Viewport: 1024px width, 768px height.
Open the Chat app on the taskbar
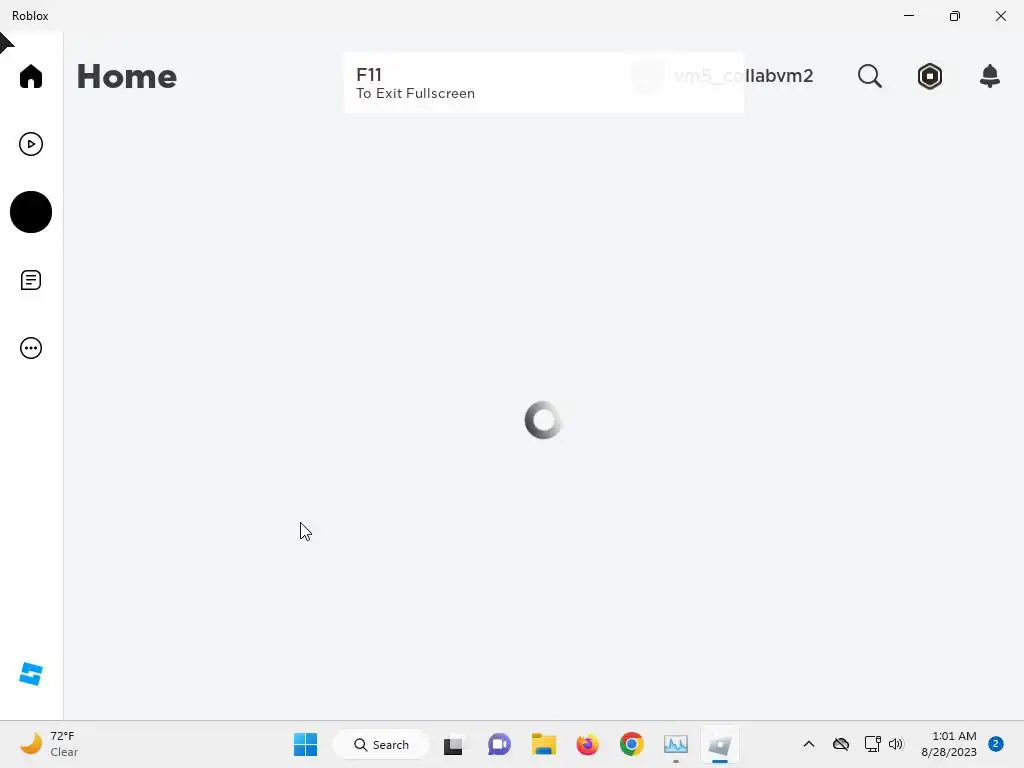[499, 744]
